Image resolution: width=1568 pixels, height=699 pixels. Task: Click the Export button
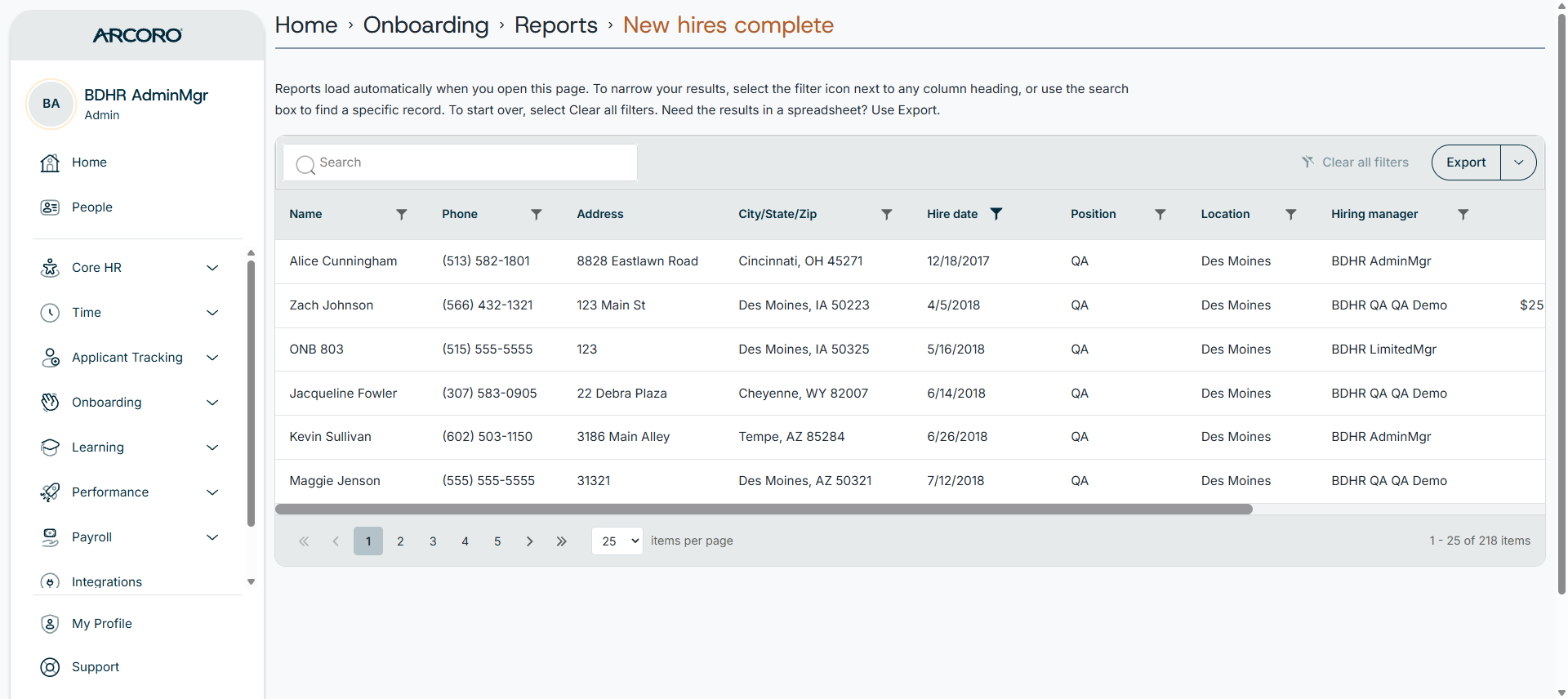click(1466, 163)
